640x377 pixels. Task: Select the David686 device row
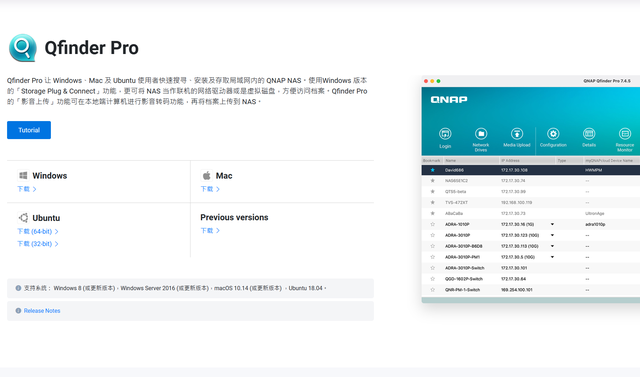coord(531,170)
